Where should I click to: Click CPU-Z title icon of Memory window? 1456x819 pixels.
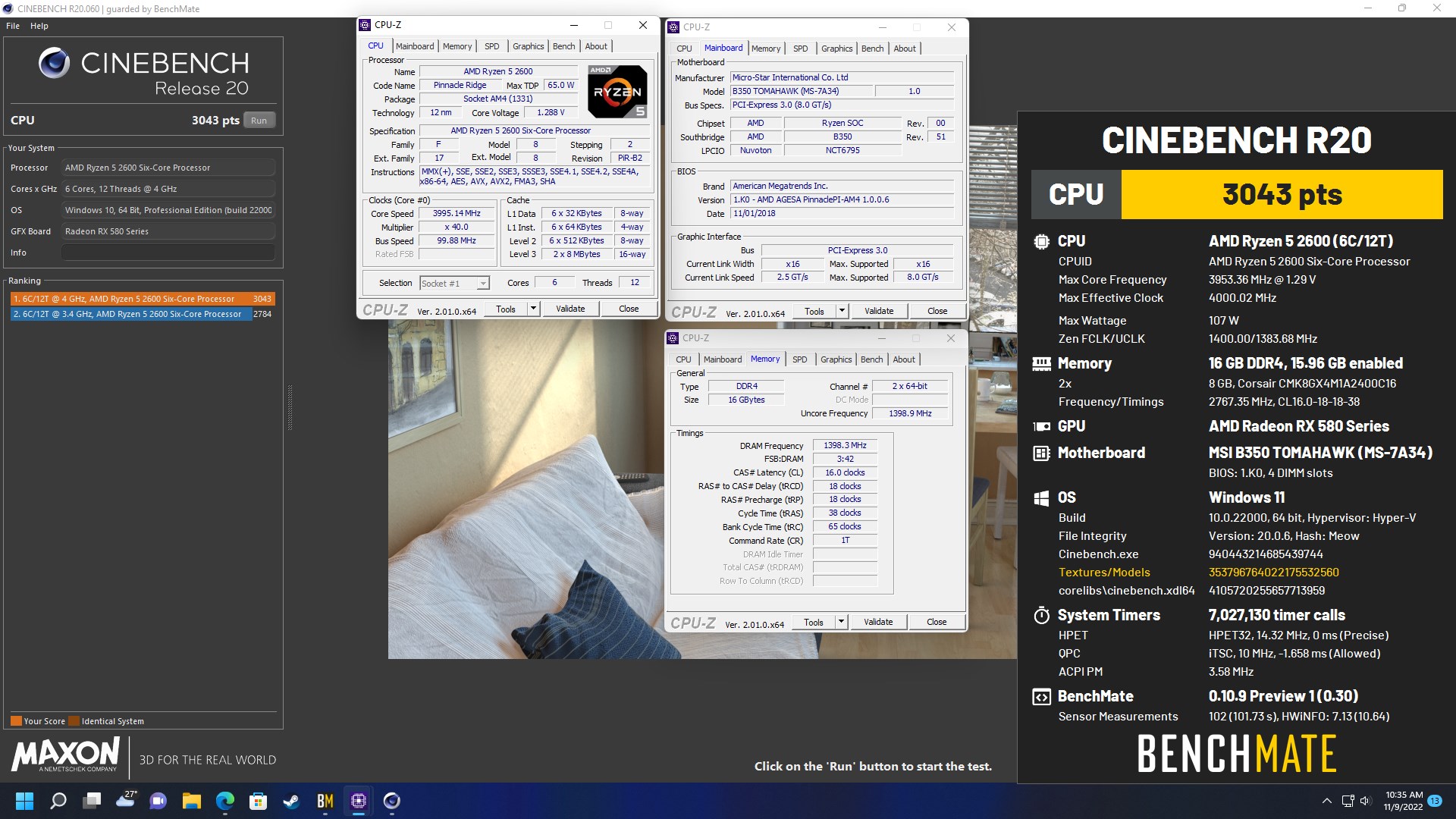coord(673,338)
